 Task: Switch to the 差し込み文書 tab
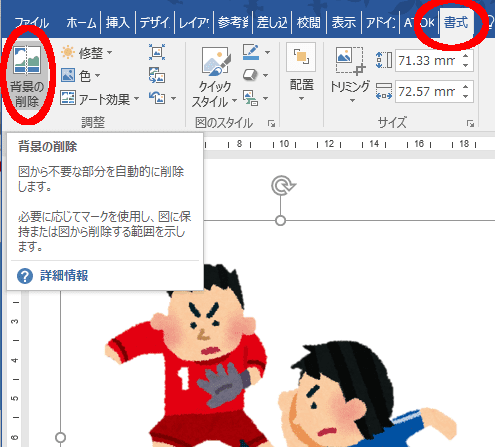point(272,23)
